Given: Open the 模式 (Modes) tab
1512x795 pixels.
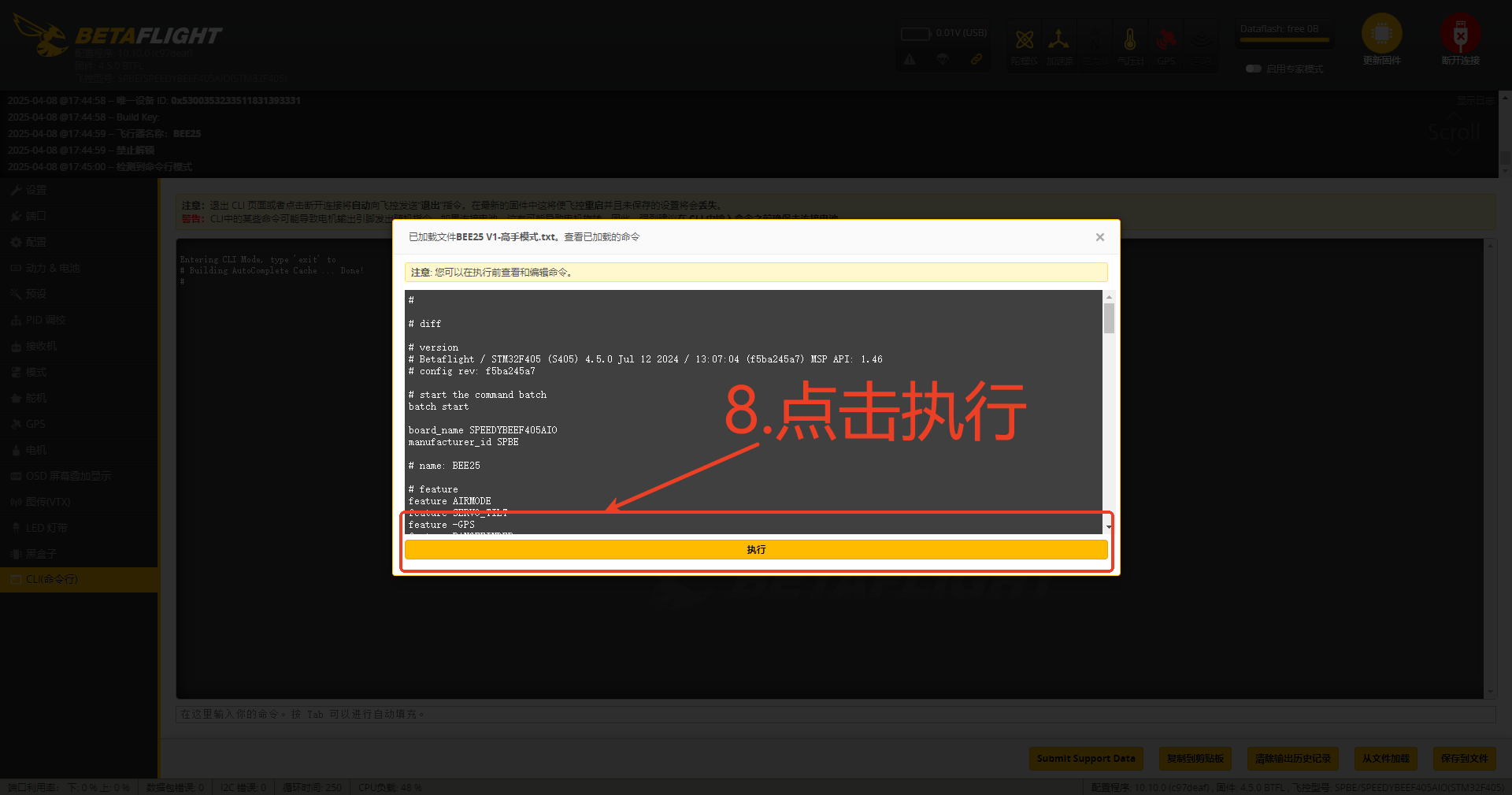Looking at the screenshot, I should 79,372.
